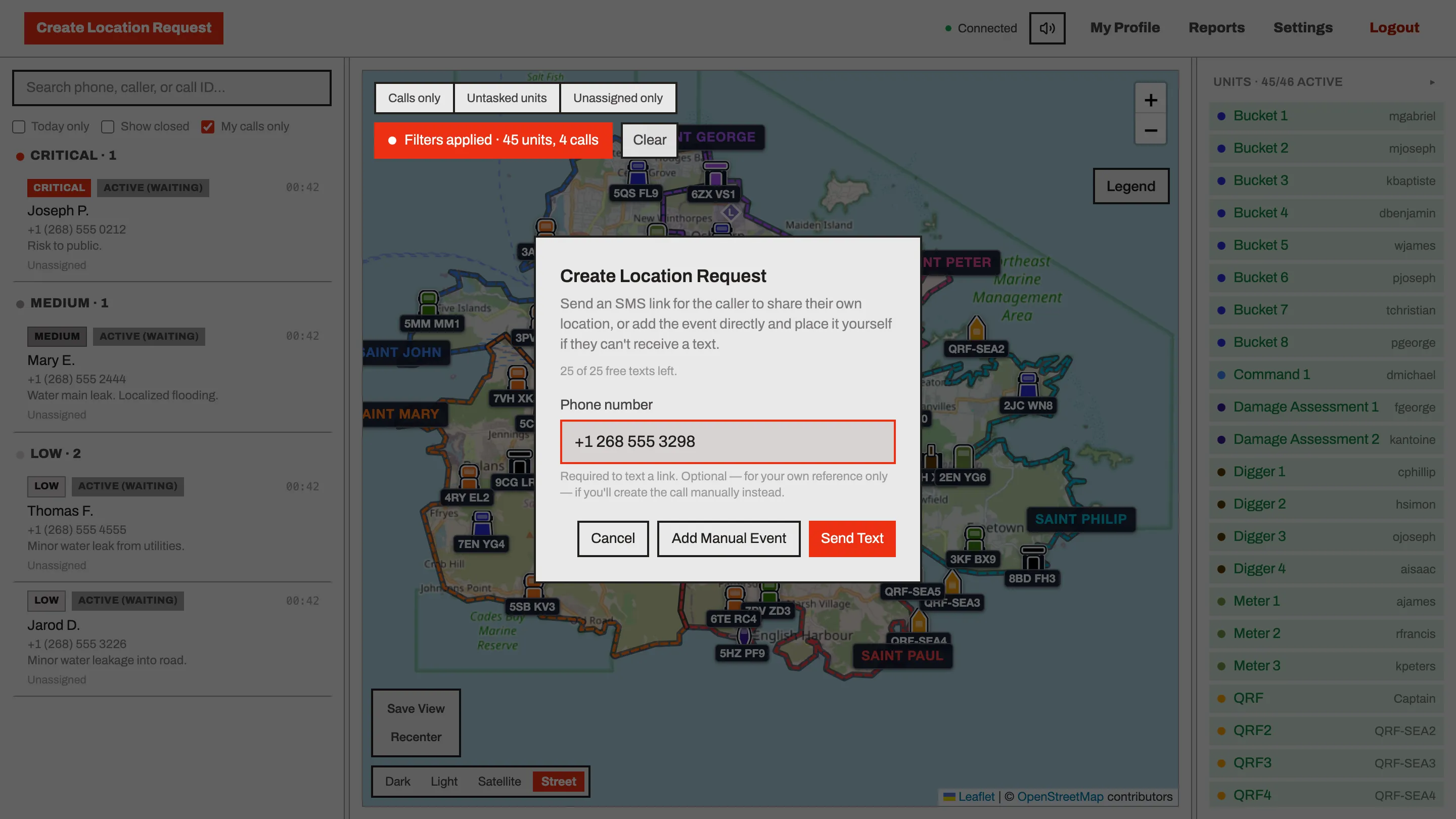Select the 4RY EL2 unit marker
The height and width of the screenshot is (819, 1456).
coord(467,486)
